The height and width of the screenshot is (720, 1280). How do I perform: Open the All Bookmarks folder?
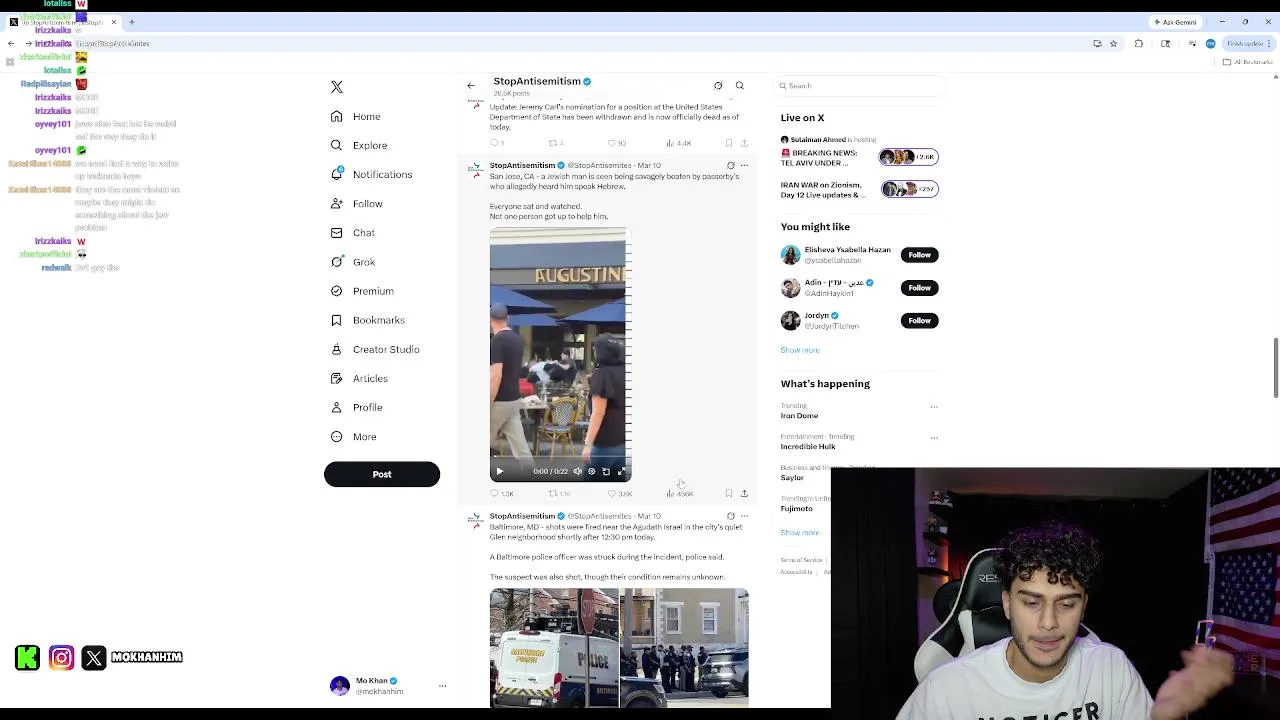coord(1247,62)
